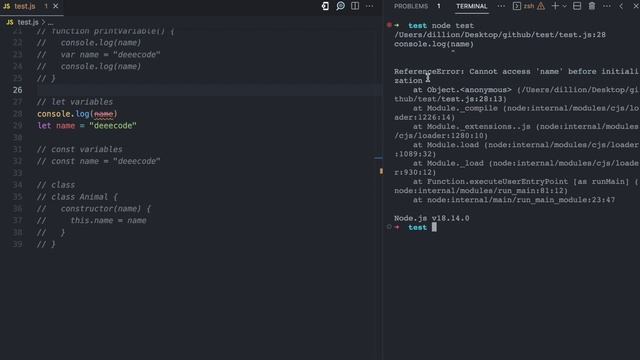640x360 pixels.
Task: Click the red failed command decoration in terminal
Action: tap(389, 25)
